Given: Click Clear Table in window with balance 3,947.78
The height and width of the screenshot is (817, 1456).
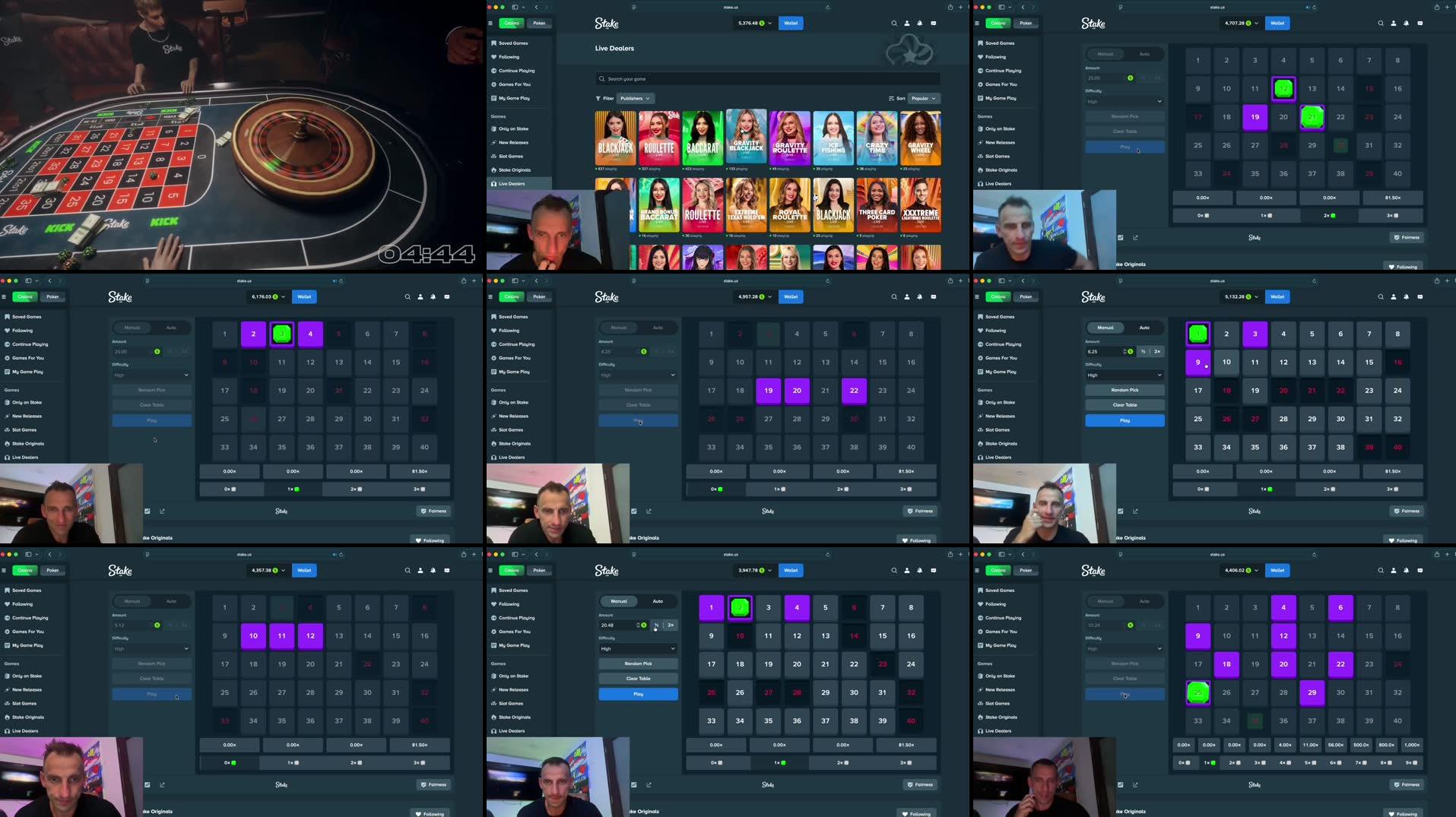Looking at the screenshot, I should (639, 679).
